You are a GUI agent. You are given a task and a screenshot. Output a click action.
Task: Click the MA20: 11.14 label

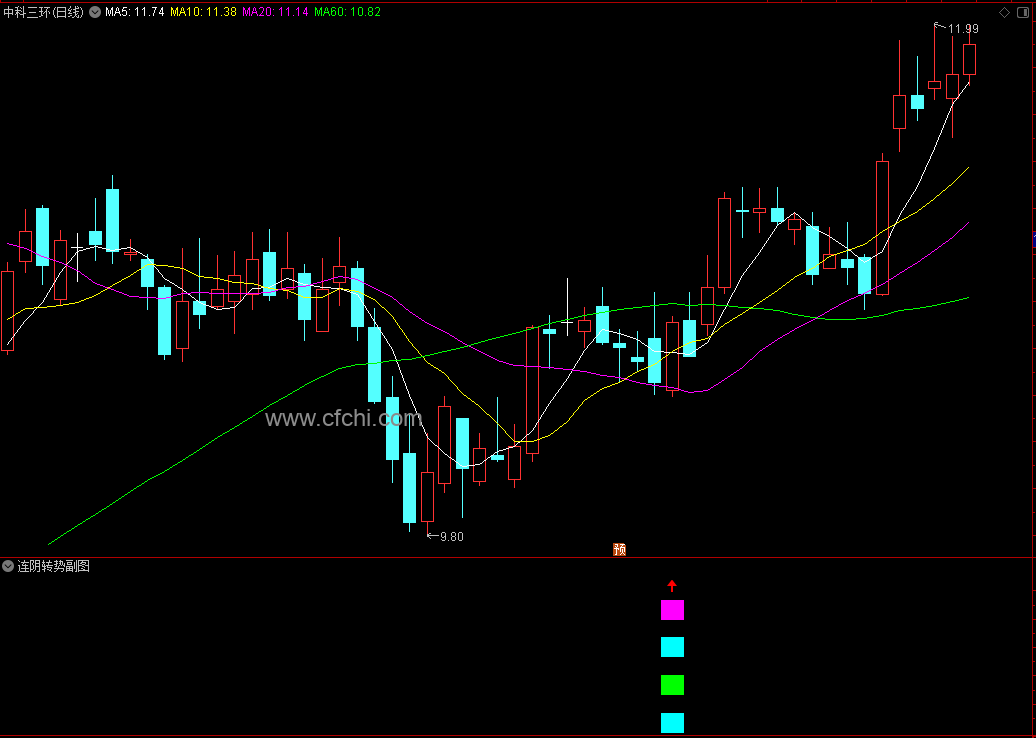276,12
